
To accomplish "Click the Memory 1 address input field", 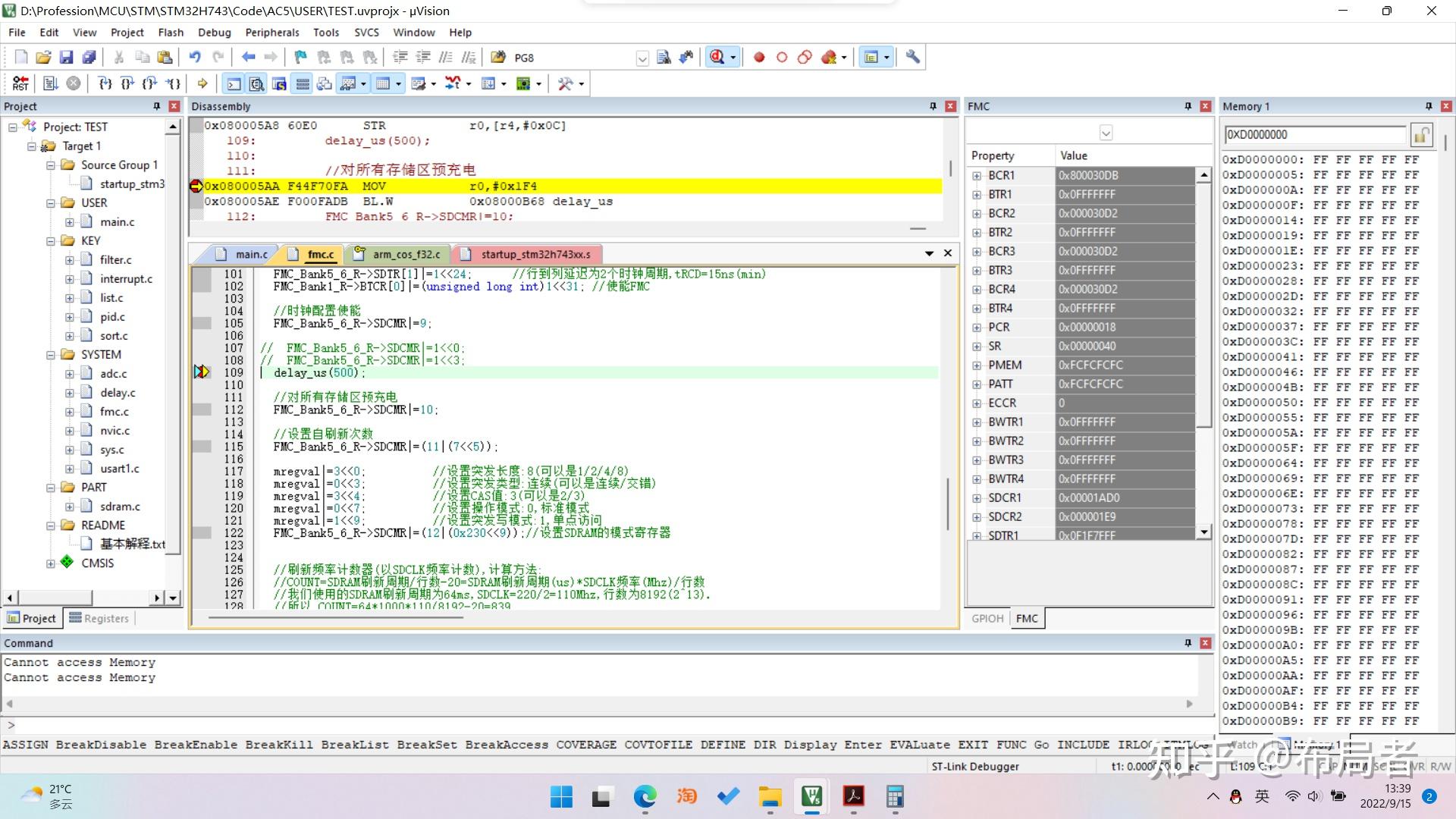I will 1314,135.
